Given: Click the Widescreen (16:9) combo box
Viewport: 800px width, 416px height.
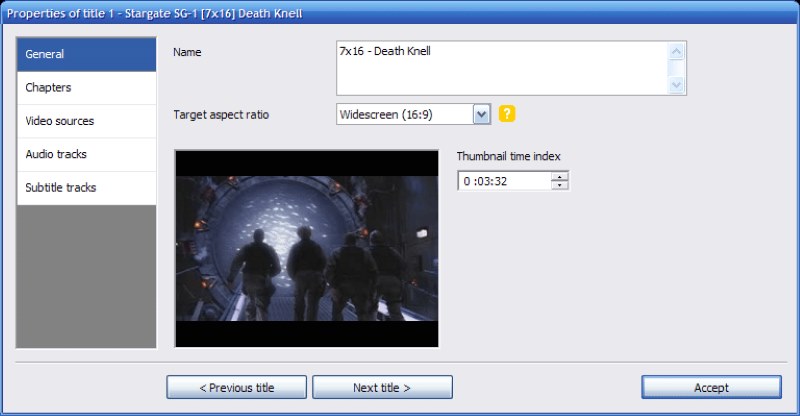Looking at the screenshot, I should (x=413, y=114).
